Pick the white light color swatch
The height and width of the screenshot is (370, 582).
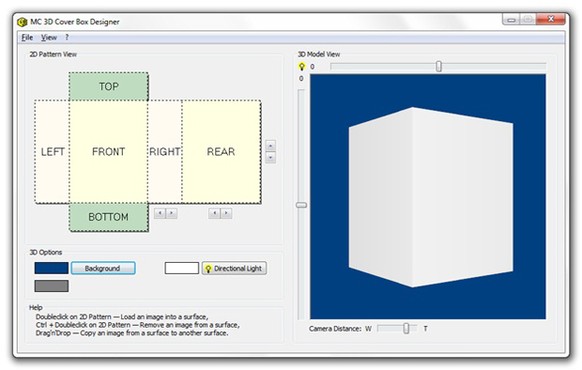(182, 268)
